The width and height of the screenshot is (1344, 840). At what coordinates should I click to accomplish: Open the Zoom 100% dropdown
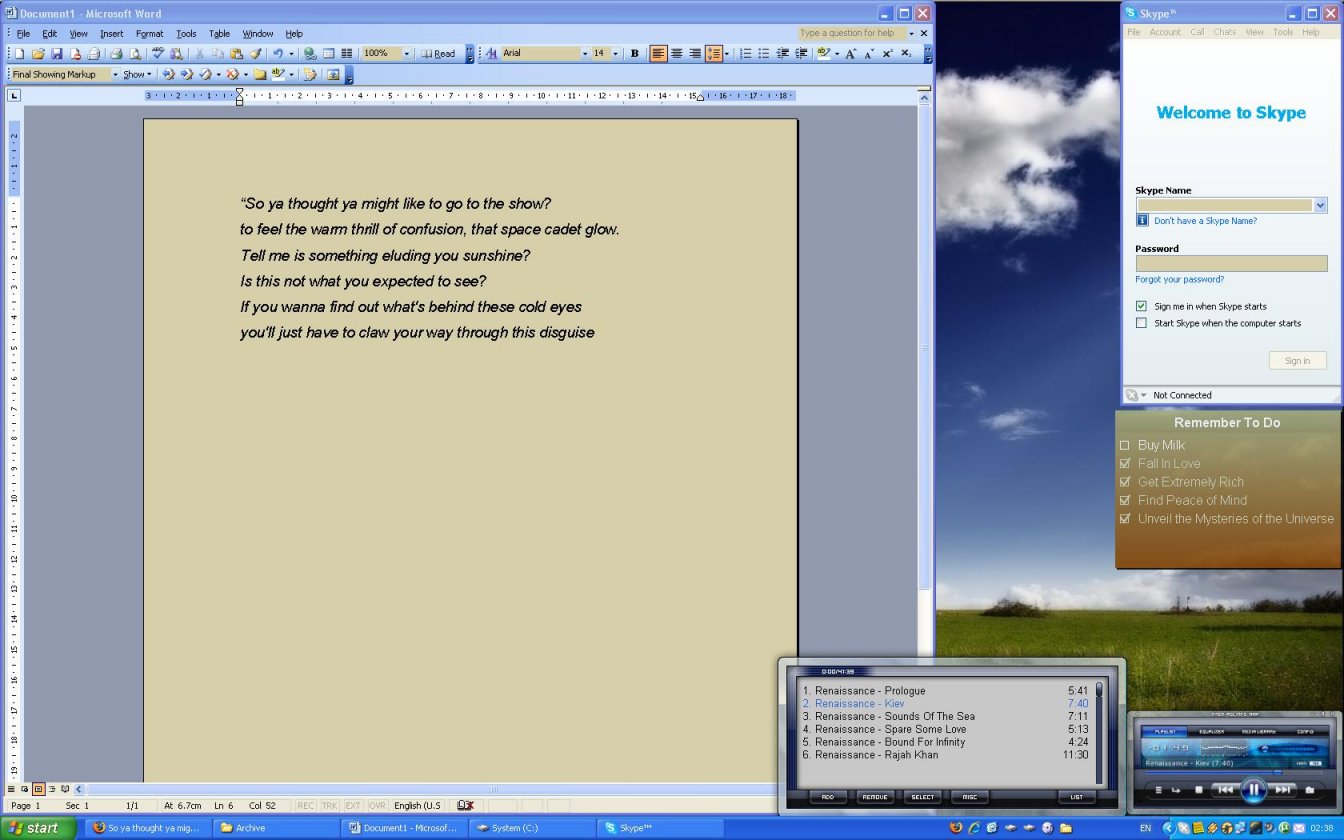tap(407, 53)
